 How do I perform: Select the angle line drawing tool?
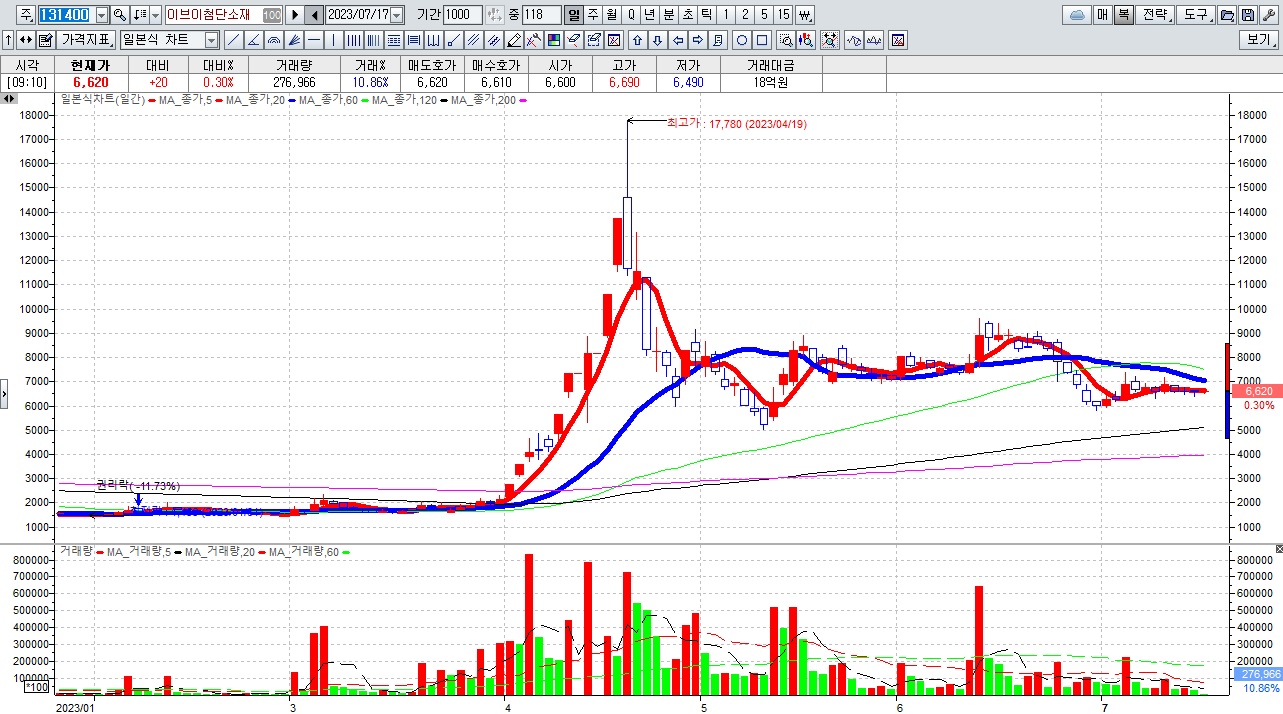coord(254,40)
